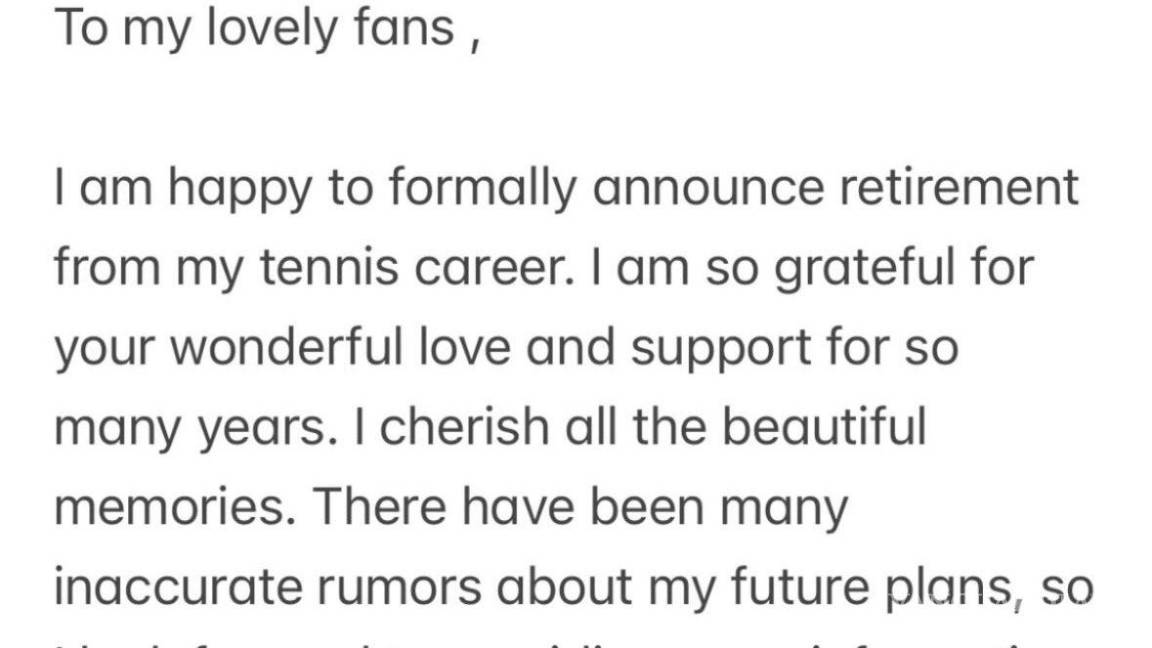This screenshot has width=1152, height=648.
Task: Click the word "announce" in the message
Action: tap(705, 188)
